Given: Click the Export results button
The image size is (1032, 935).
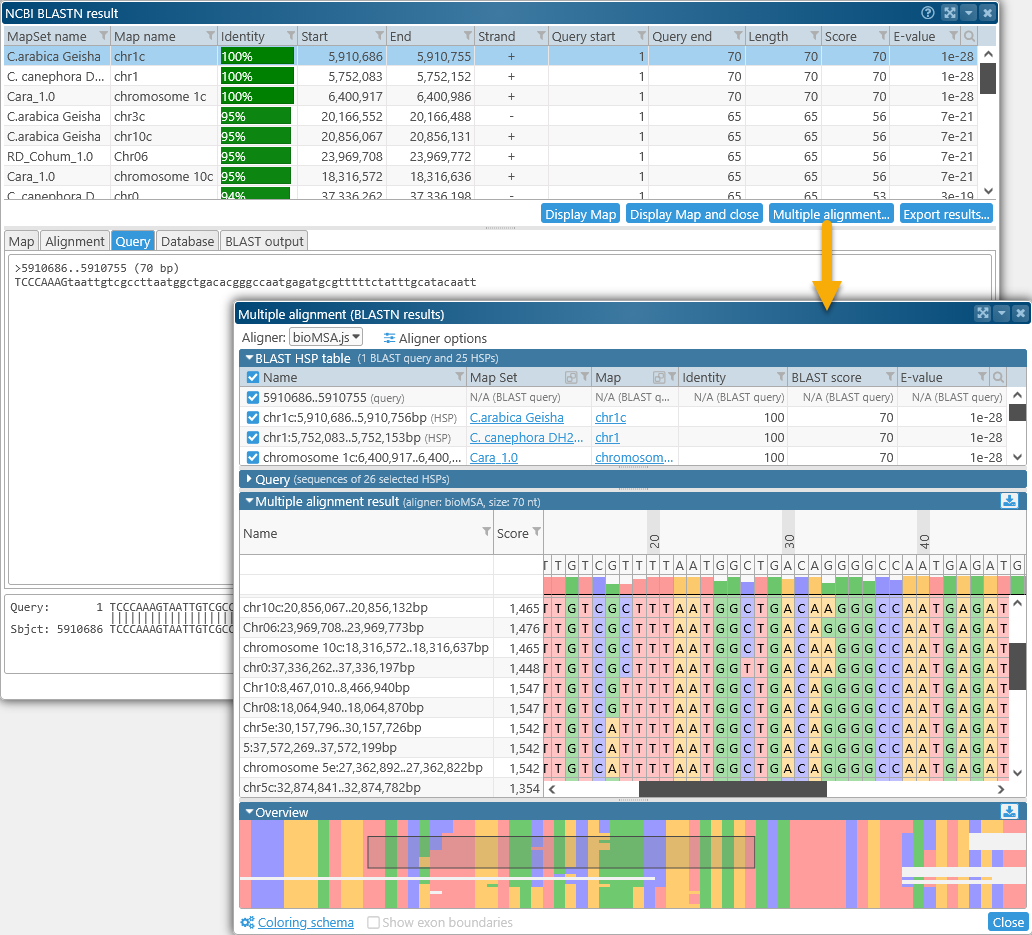Looking at the screenshot, I should pyautogui.click(x=945, y=214).
